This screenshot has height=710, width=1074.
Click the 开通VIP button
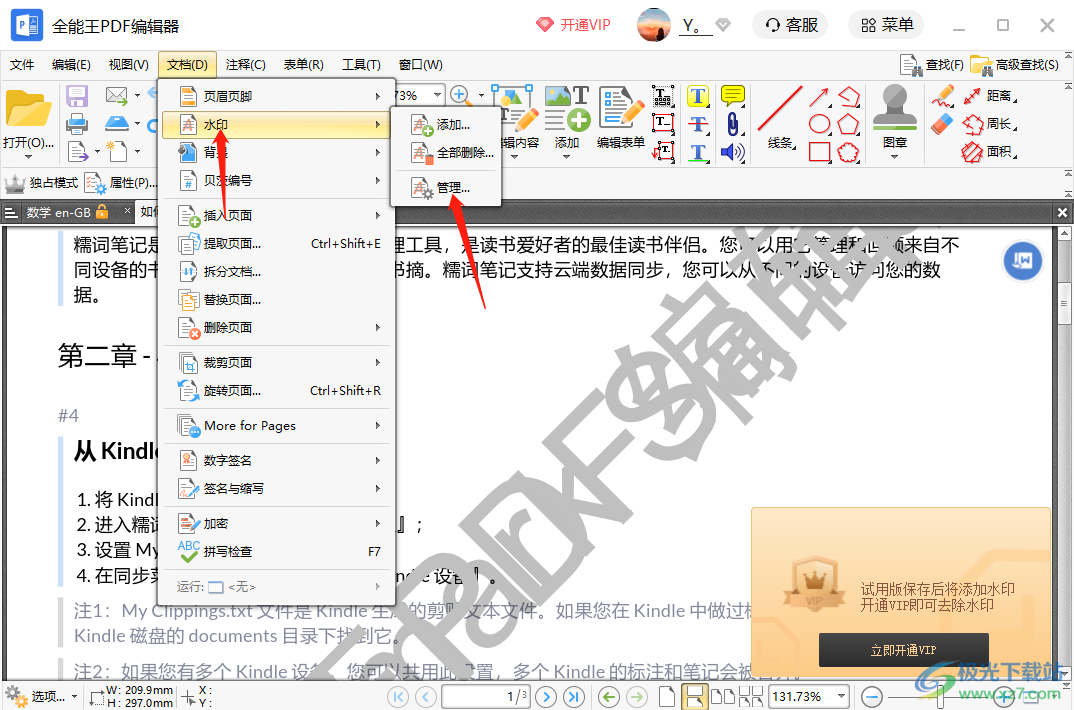pyautogui.click(x=573, y=25)
